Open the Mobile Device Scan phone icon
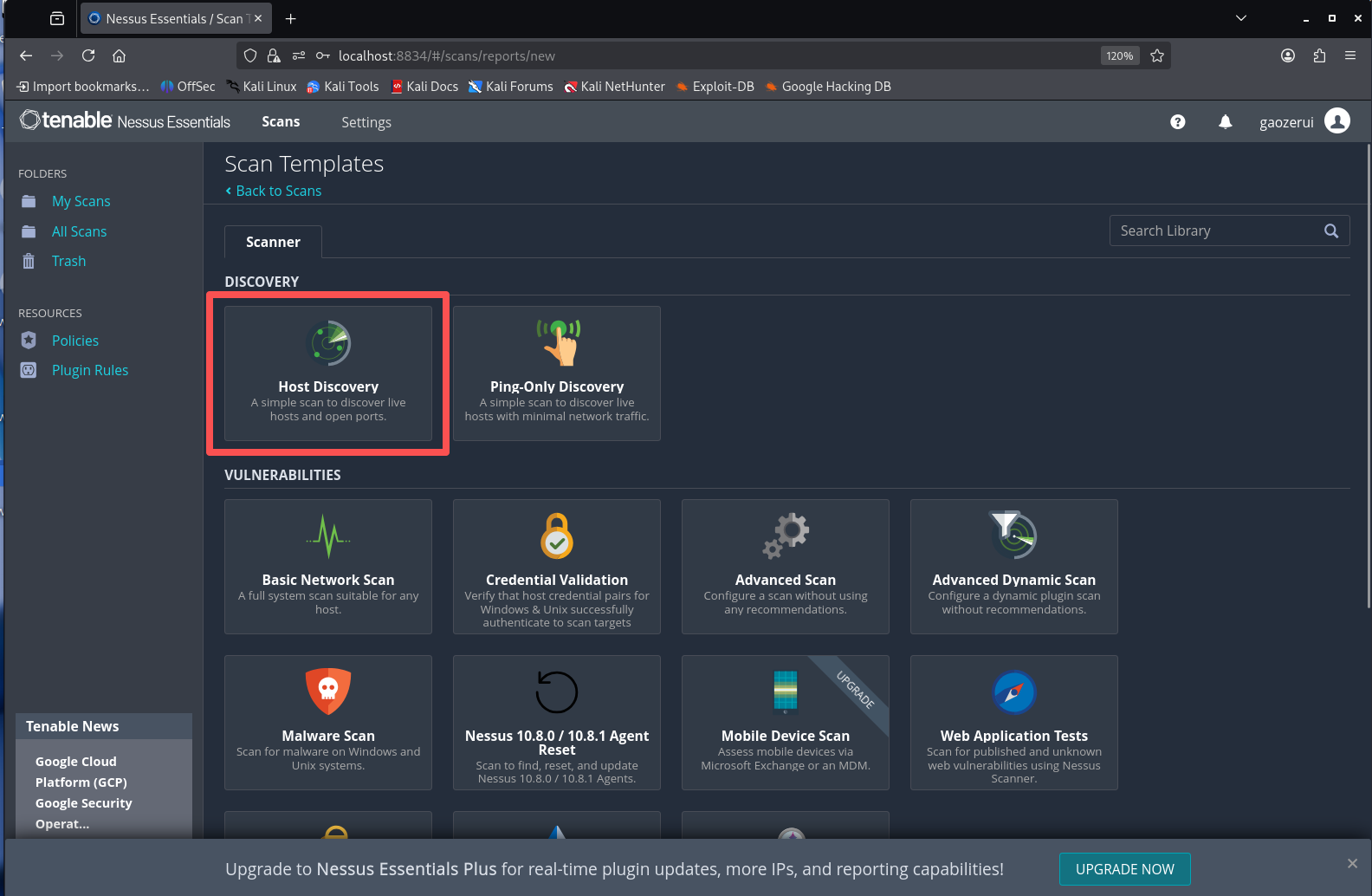 (x=786, y=691)
